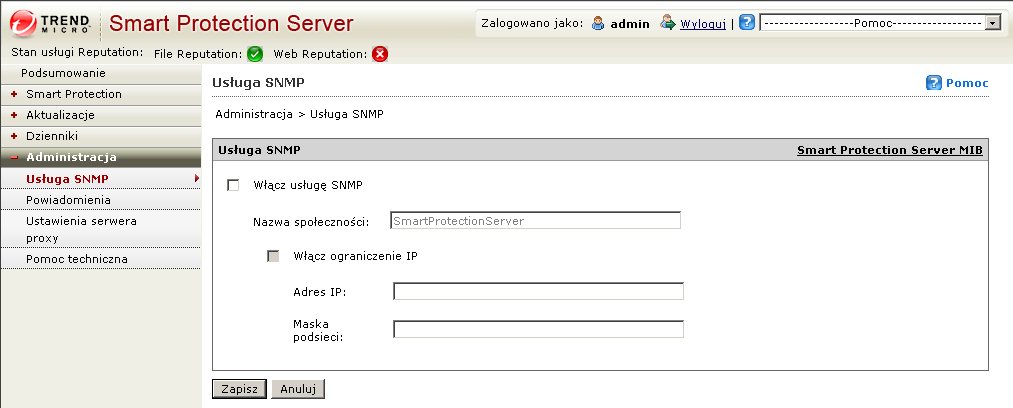
Task: Click the Zapisz button
Action: coord(239,389)
